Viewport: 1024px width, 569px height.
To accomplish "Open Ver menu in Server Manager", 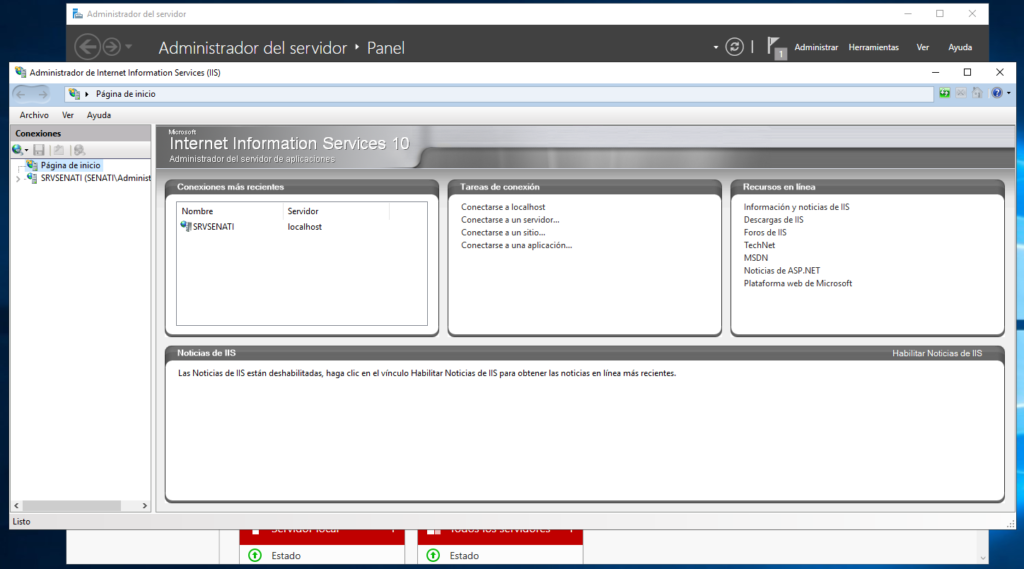I will click(922, 48).
